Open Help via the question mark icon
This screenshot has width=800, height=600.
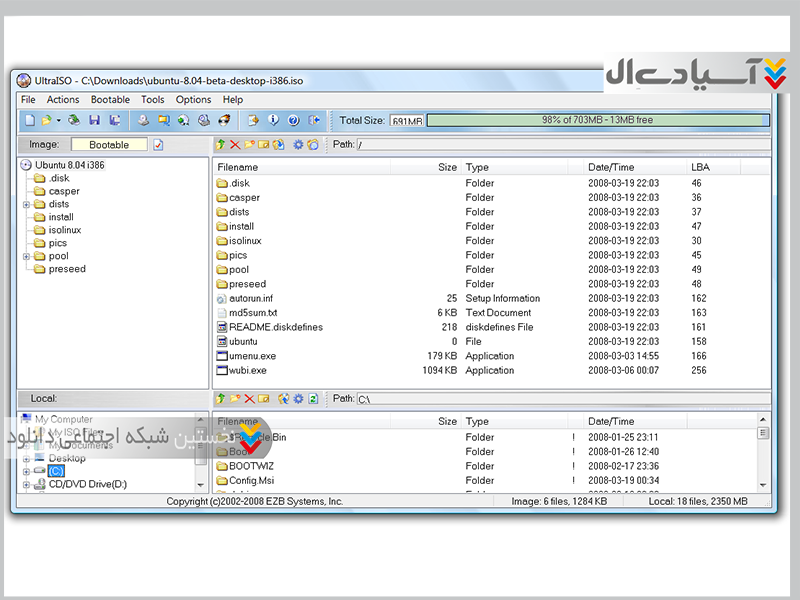tap(293, 120)
